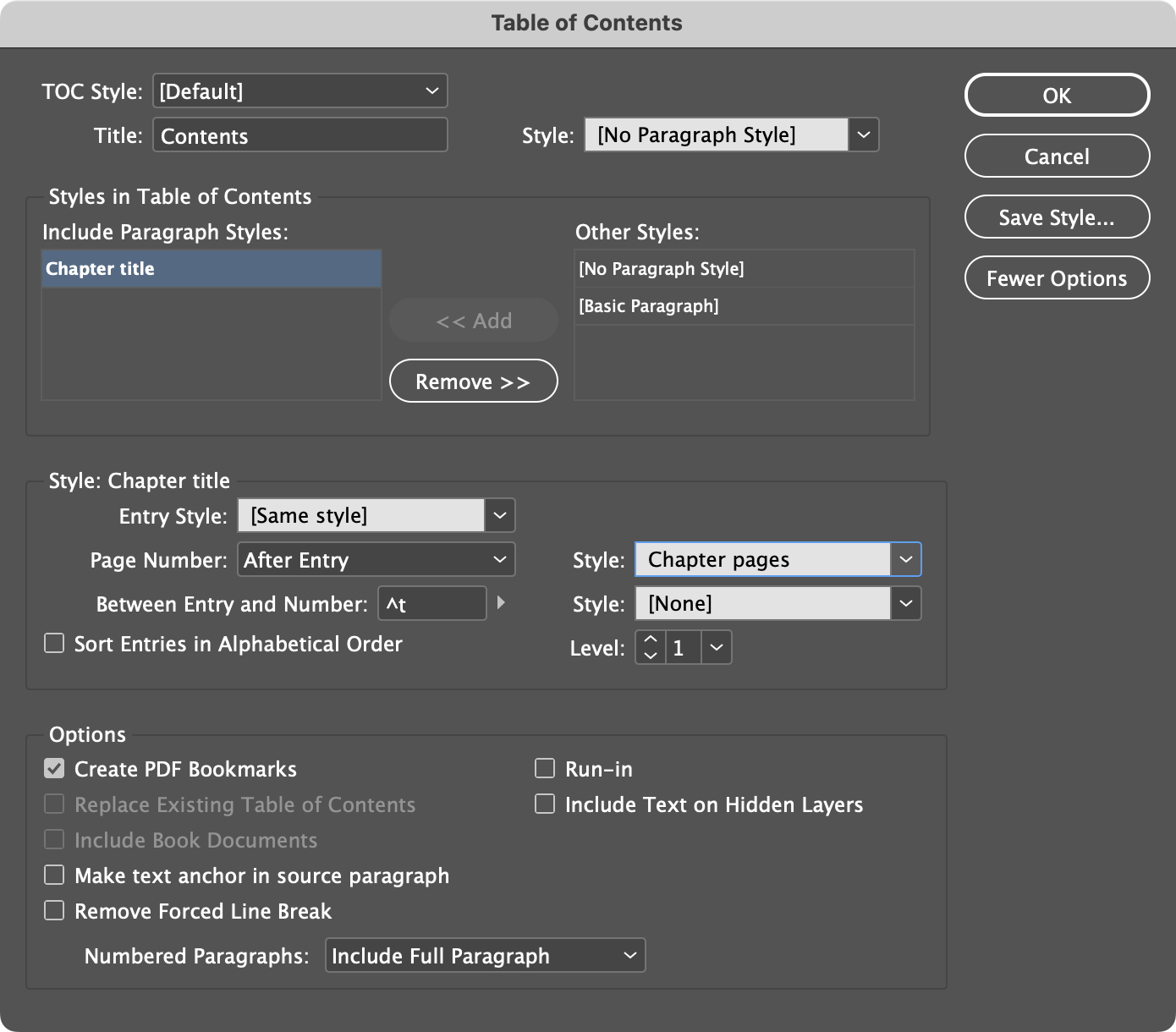Viewport: 1176px width, 1032px height.
Task: Uncheck Create PDF Bookmarks
Action: point(54,768)
